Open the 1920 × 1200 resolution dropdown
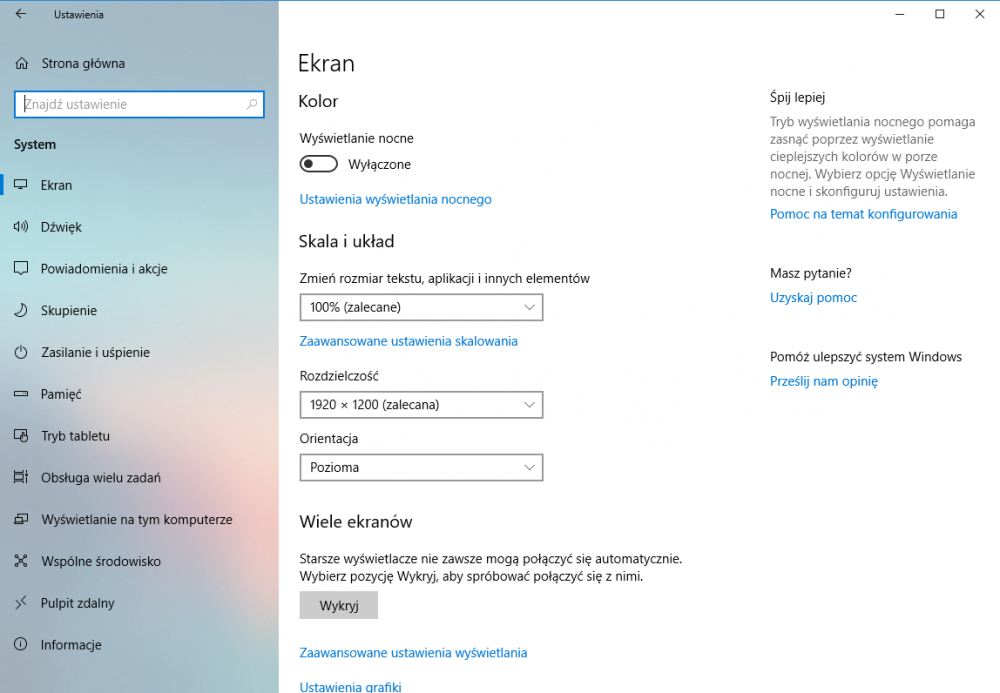 point(421,405)
